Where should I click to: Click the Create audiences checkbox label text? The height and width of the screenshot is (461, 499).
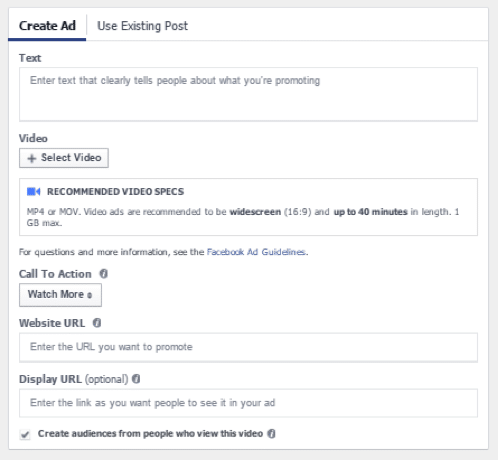coord(150,434)
